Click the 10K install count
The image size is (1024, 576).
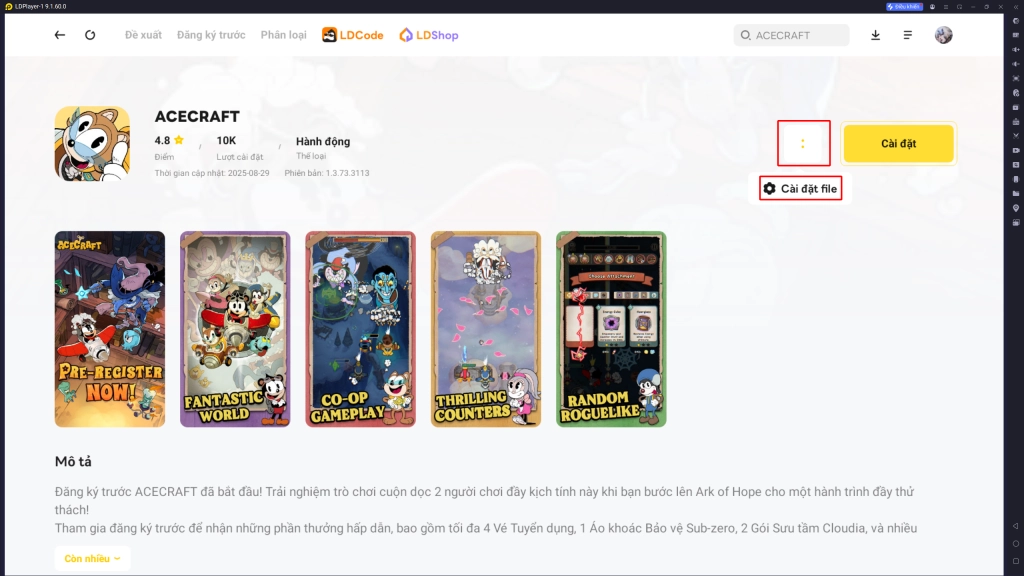pos(226,140)
